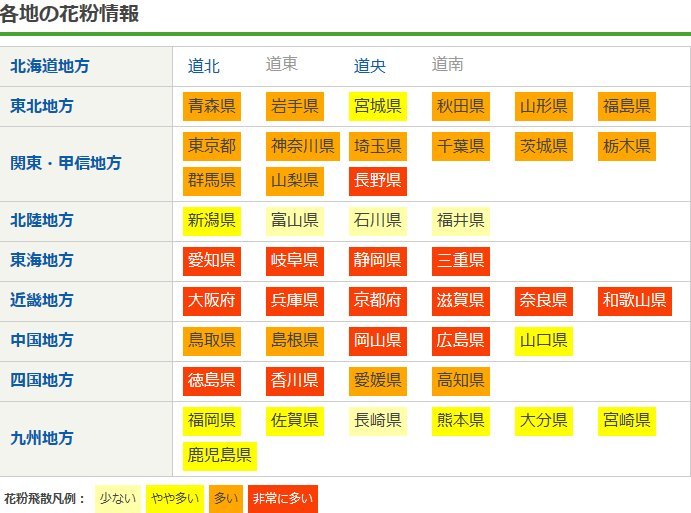Select the 関東・甲信地方 region header
Image resolution: width=691 pixels, height=513 pixels.
[64, 163]
